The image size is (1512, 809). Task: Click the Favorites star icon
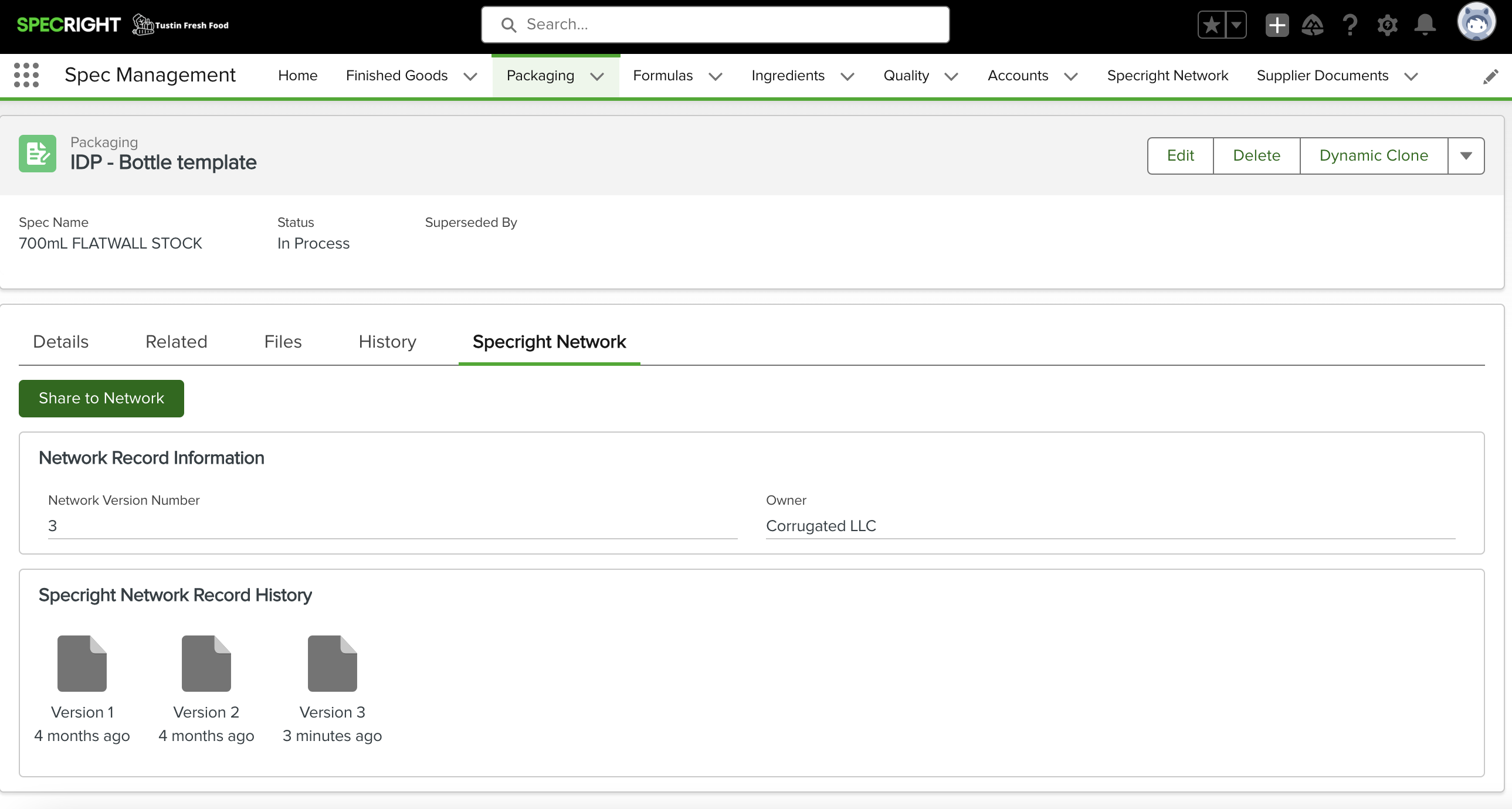coord(1211,25)
